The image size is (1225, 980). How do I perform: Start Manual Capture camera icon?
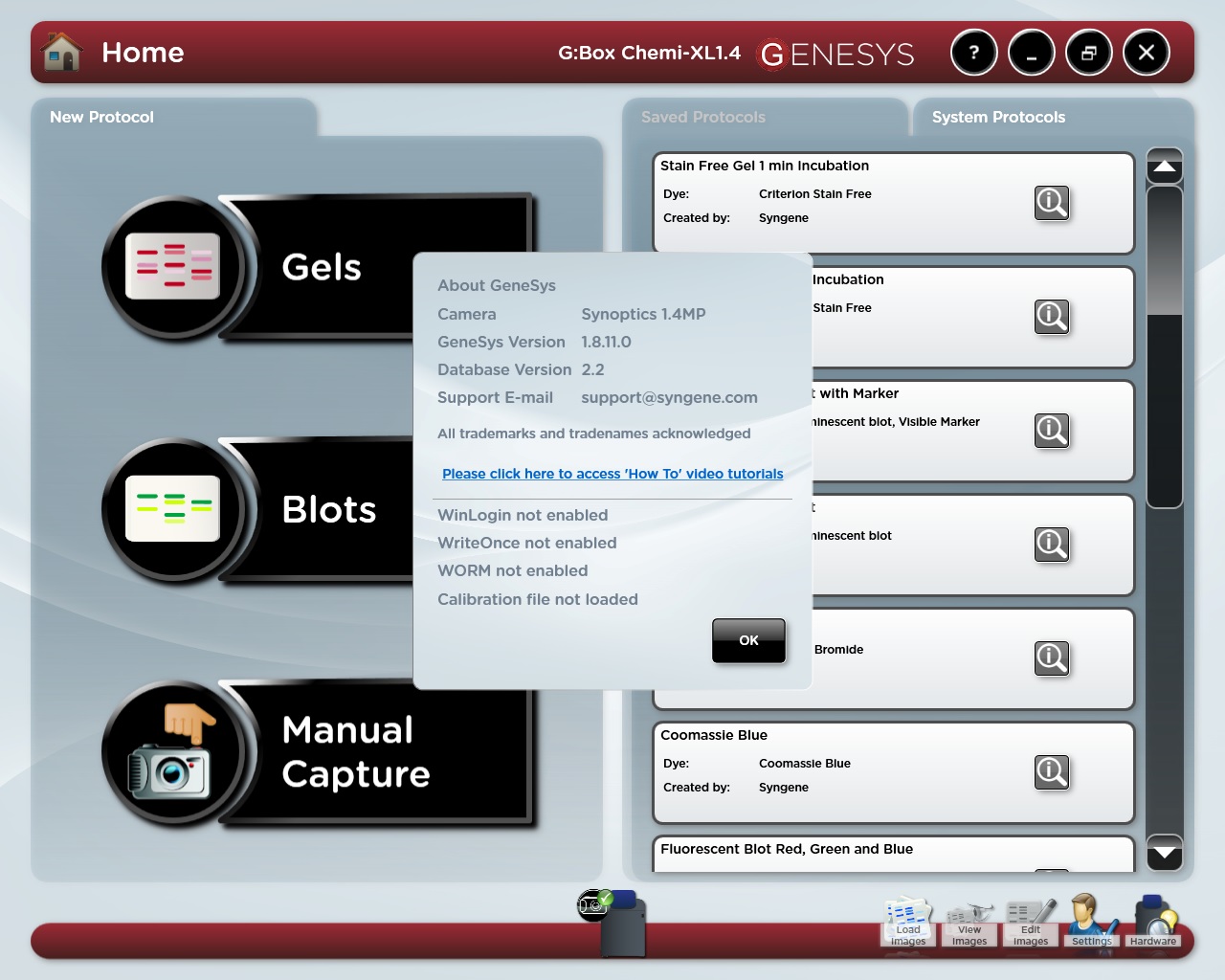(x=173, y=752)
